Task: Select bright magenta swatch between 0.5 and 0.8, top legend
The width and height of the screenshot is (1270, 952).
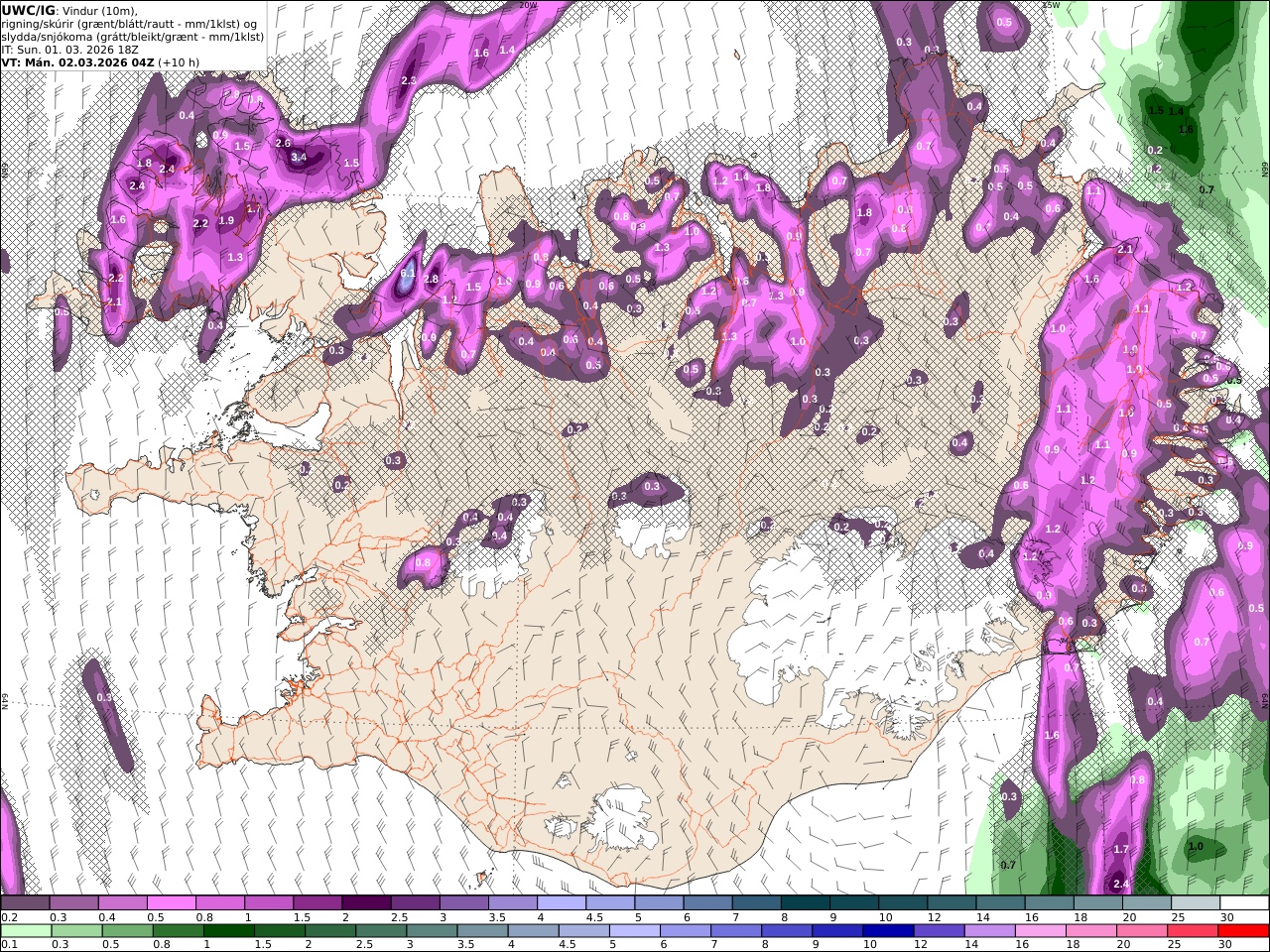Action: coord(171,903)
